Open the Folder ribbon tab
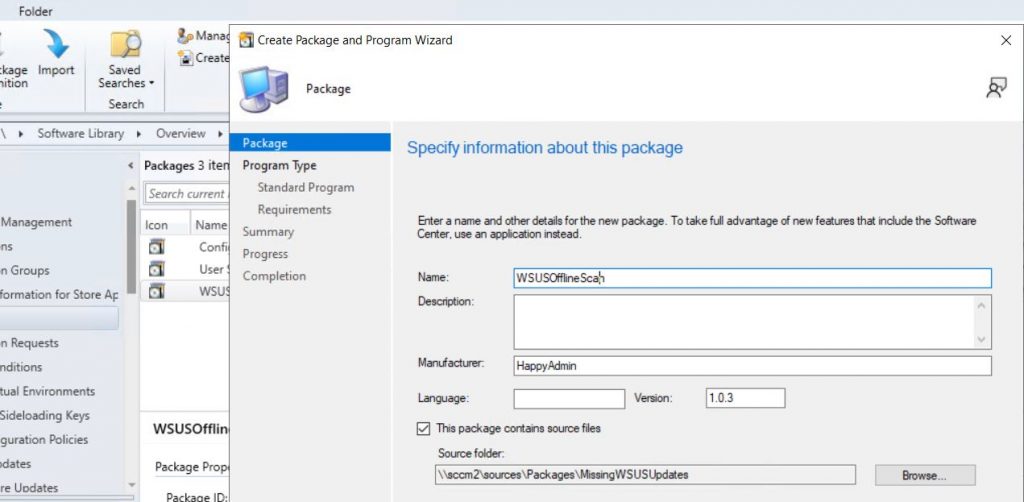The image size is (1024, 502). point(35,11)
